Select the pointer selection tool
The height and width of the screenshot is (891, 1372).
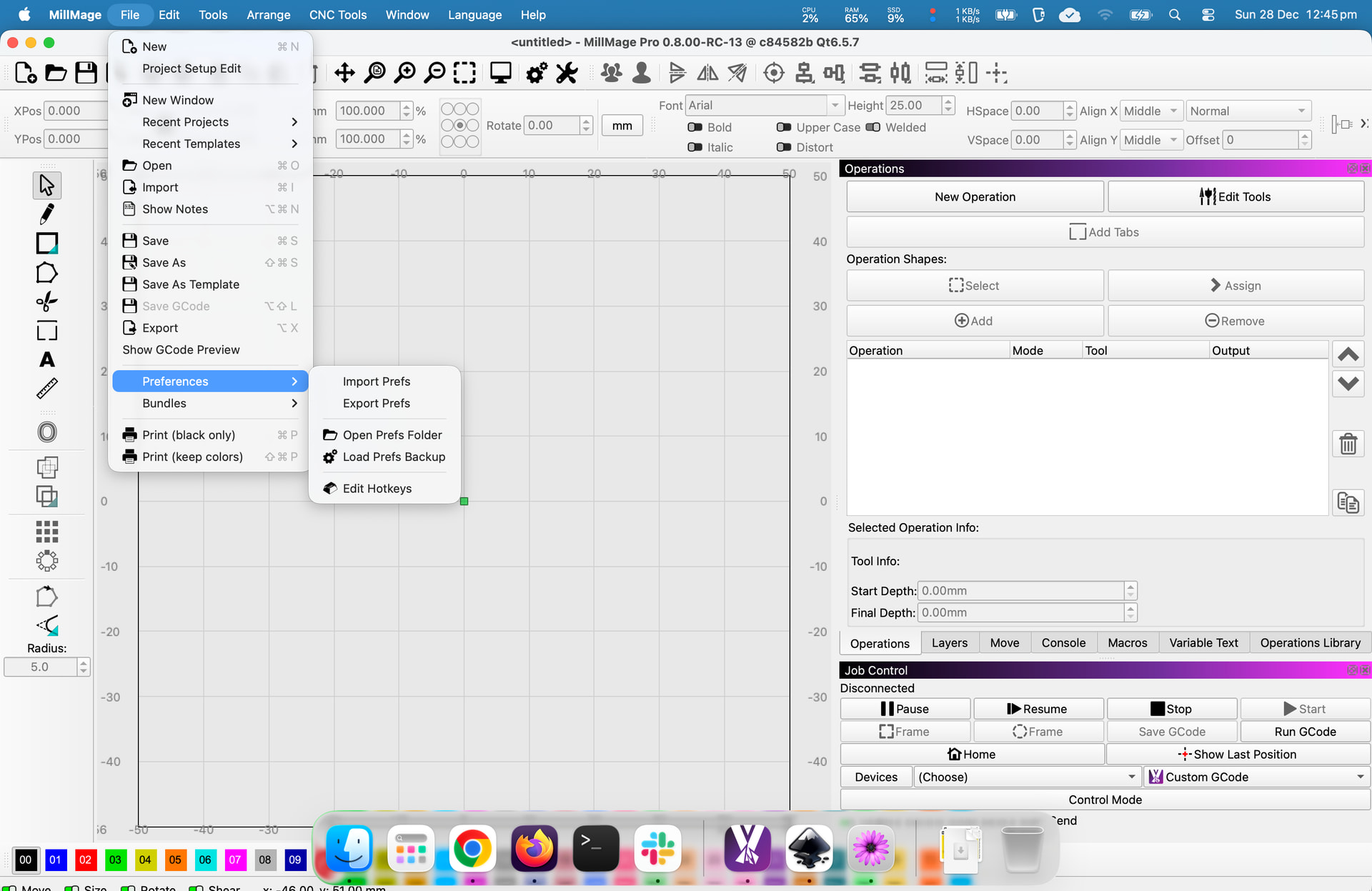tap(46, 185)
